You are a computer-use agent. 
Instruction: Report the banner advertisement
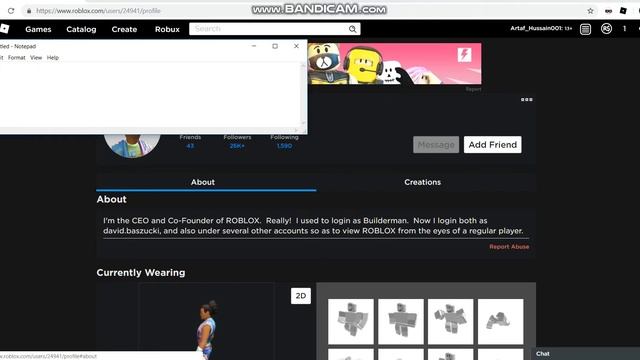473,89
